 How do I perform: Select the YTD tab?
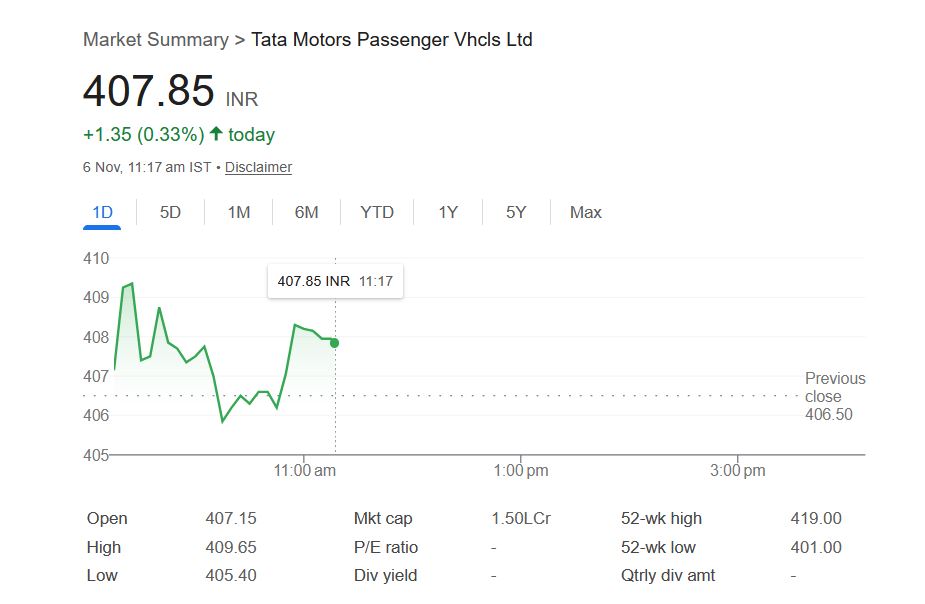(x=377, y=212)
